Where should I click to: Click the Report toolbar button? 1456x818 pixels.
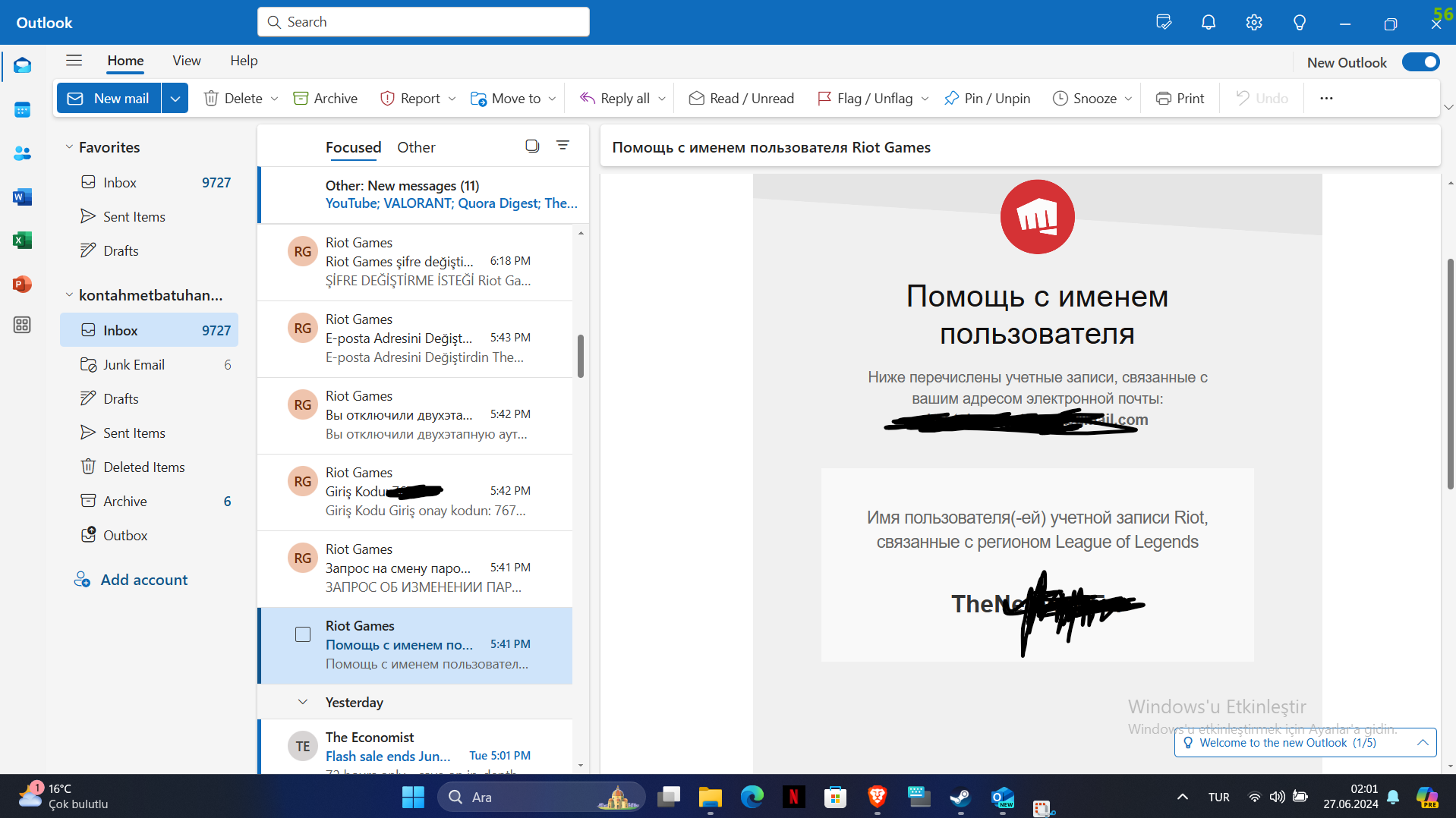pyautogui.click(x=410, y=99)
